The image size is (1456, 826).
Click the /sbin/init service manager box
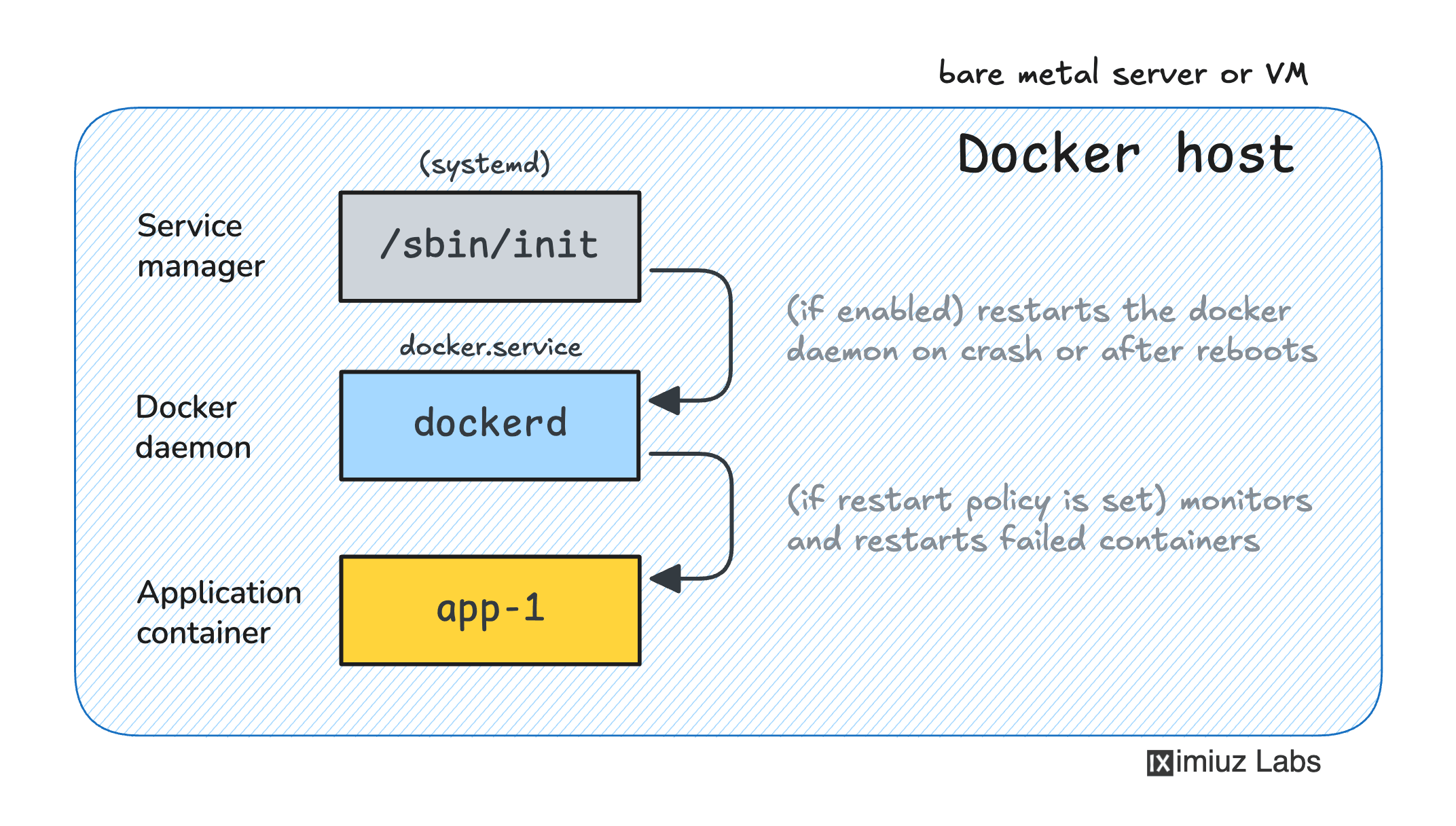[x=489, y=246]
